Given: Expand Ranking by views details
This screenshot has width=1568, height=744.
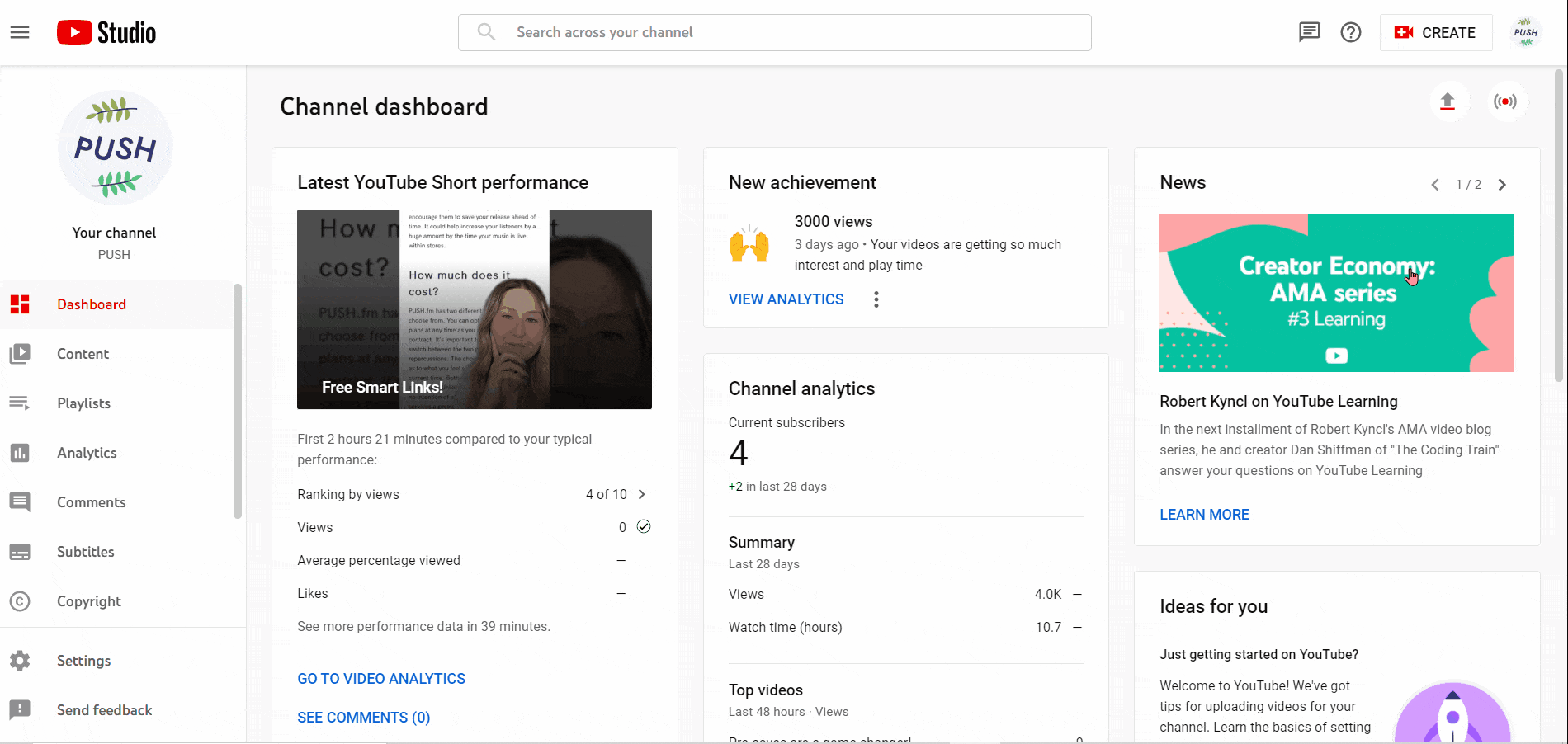Looking at the screenshot, I should pos(642,493).
